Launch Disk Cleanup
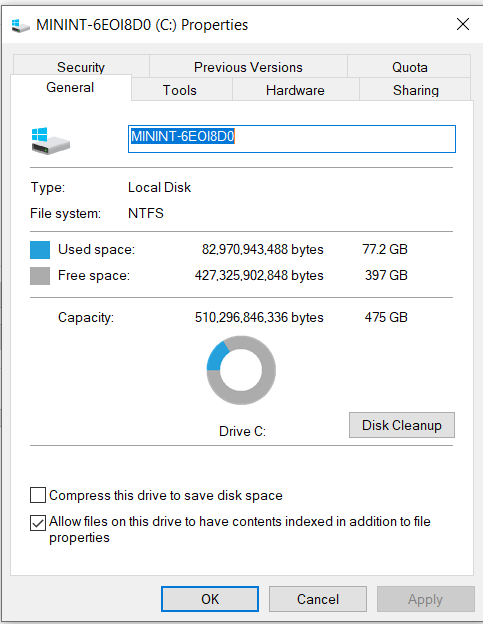 pyautogui.click(x=402, y=425)
